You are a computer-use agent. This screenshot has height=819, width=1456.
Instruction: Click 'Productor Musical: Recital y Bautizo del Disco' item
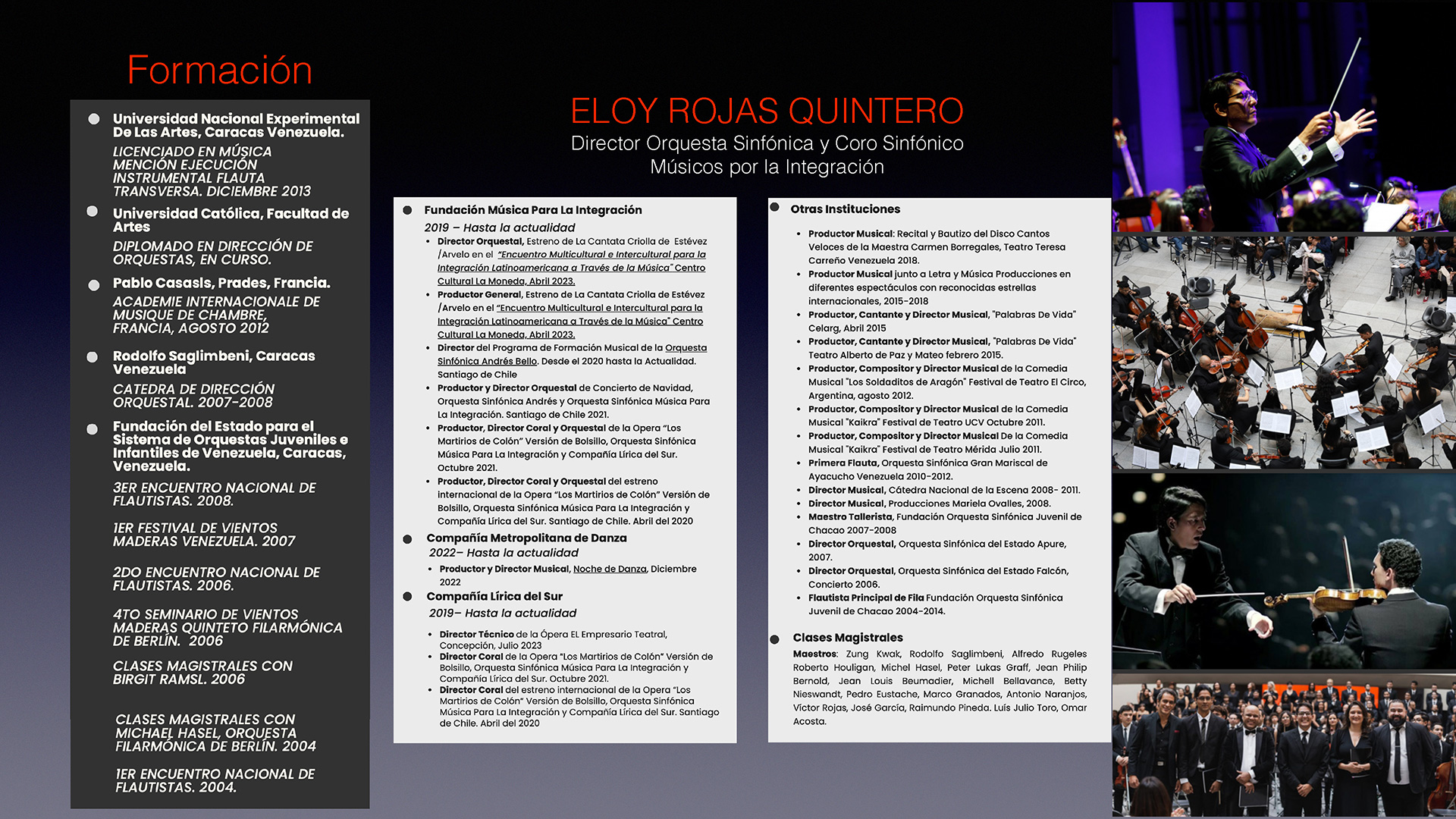pos(937,247)
